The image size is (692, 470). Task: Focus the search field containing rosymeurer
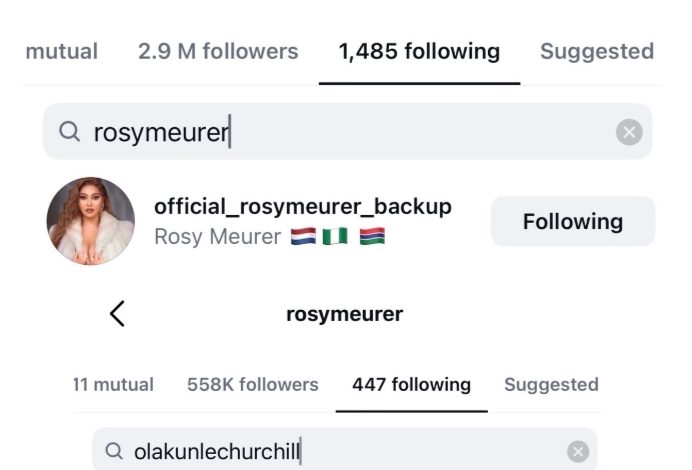coord(340,132)
